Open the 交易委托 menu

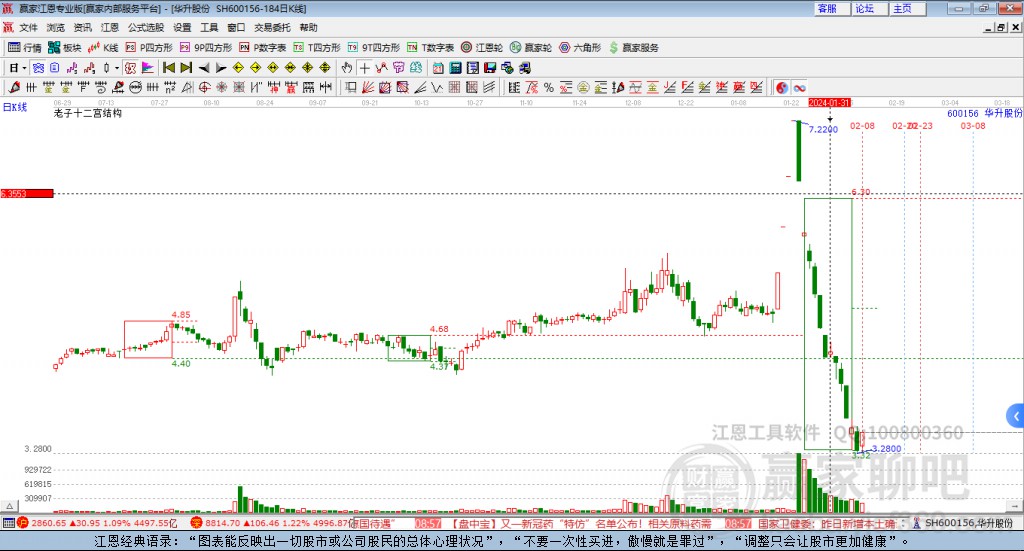coord(272,27)
